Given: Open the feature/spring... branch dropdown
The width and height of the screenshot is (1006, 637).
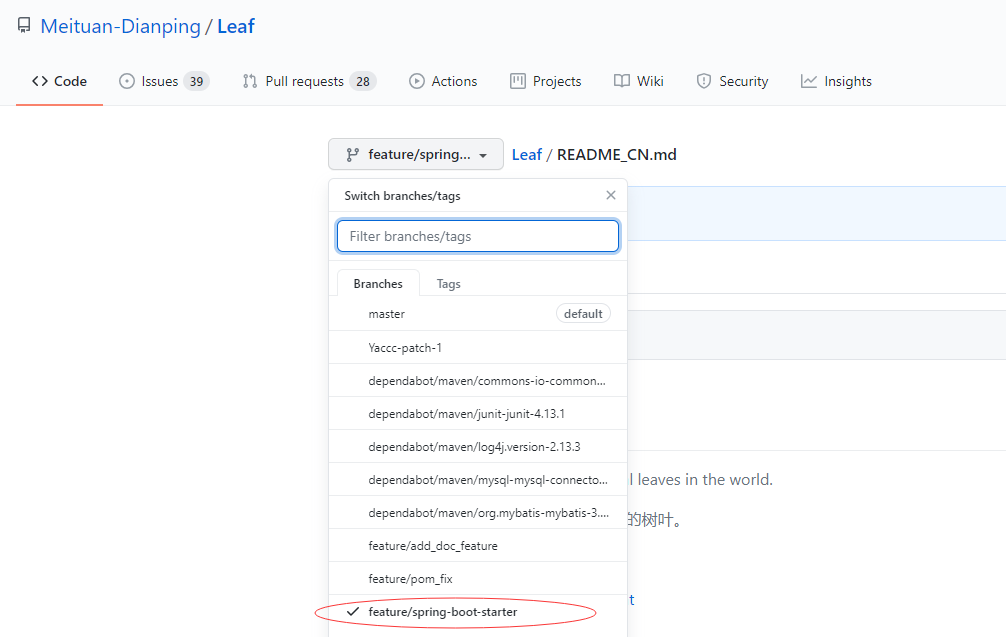Looking at the screenshot, I should 416,155.
